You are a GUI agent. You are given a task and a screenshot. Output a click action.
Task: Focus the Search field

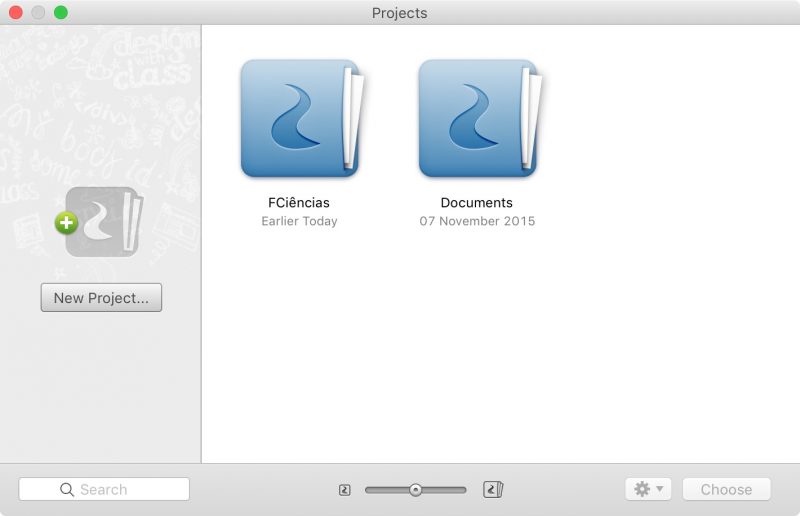click(x=104, y=489)
